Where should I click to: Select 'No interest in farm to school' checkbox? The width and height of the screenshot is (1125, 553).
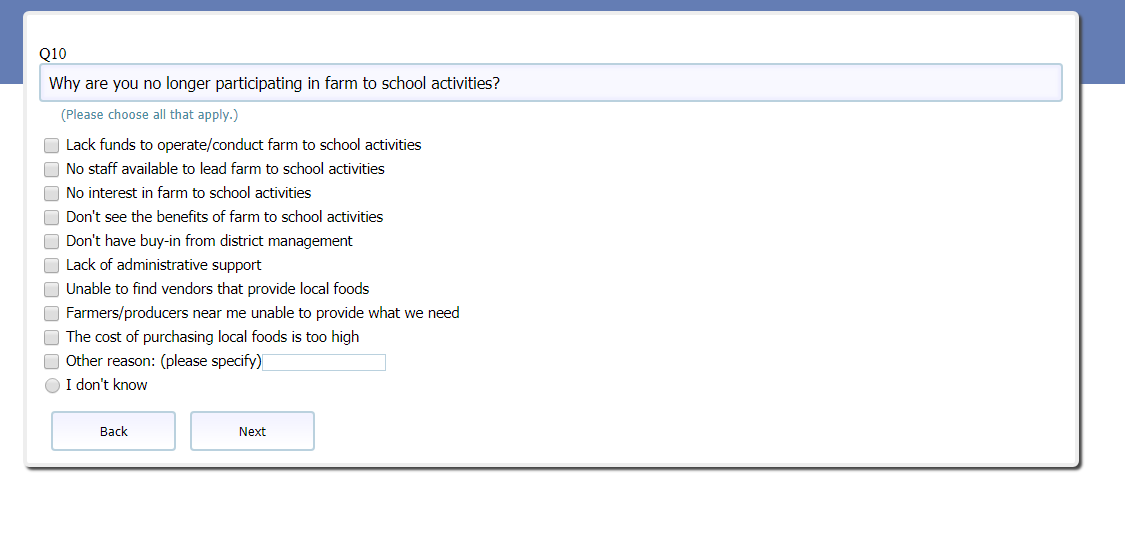[x=52, y=193]
